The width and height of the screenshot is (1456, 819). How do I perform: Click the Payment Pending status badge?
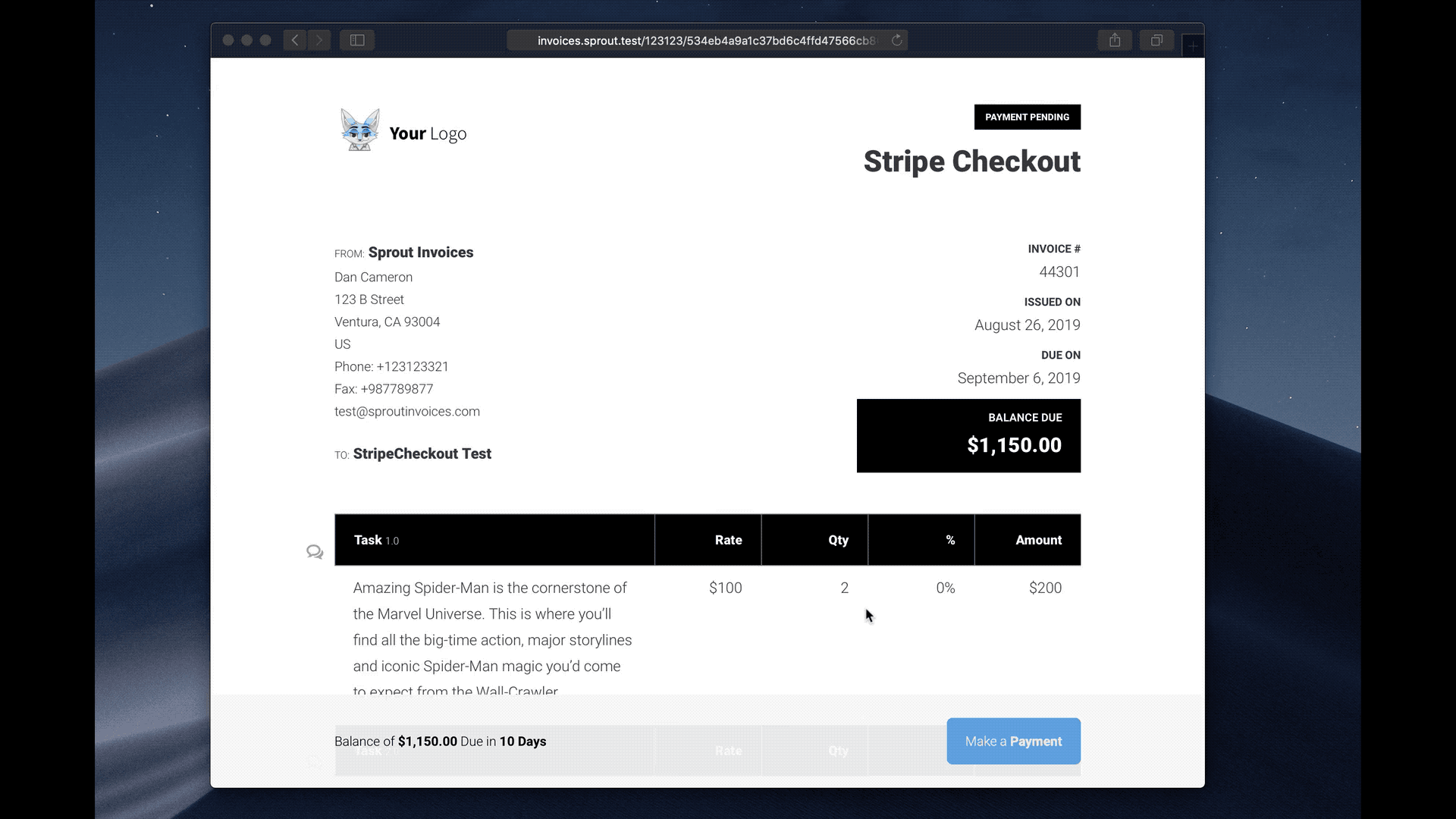(x=1027, y=118)
